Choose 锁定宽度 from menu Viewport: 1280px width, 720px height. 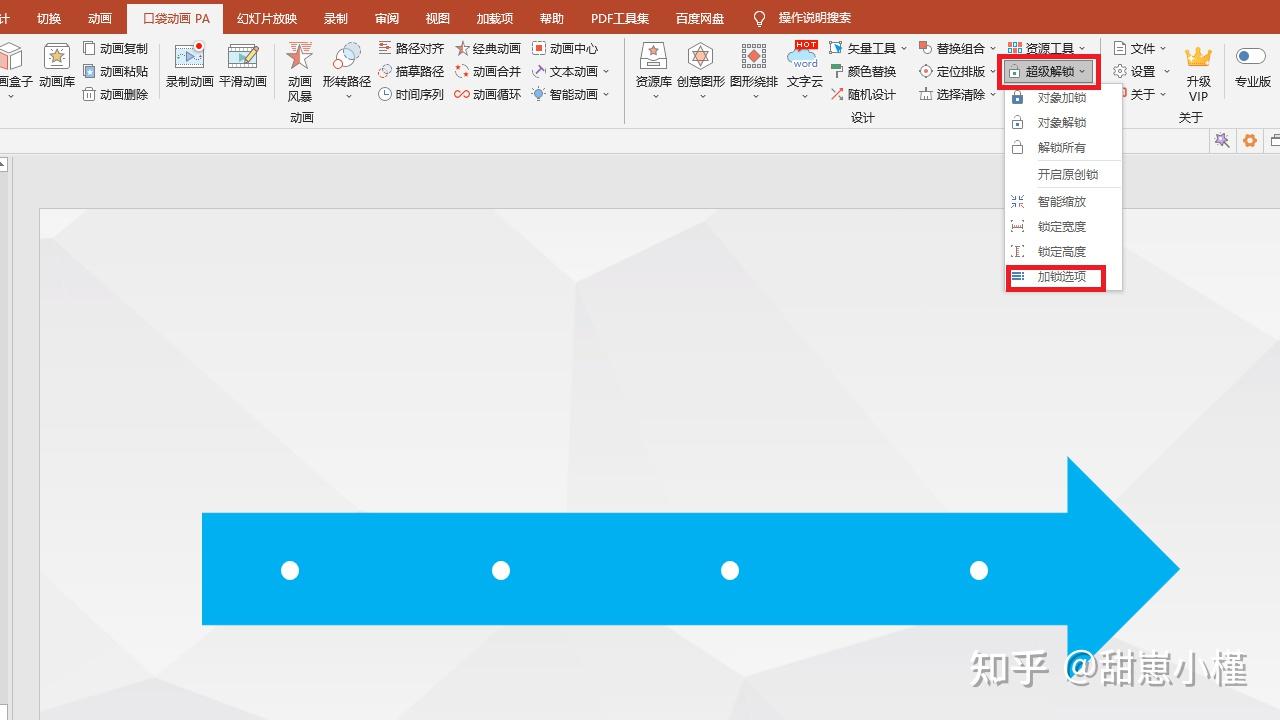[x=1063, y=226]
